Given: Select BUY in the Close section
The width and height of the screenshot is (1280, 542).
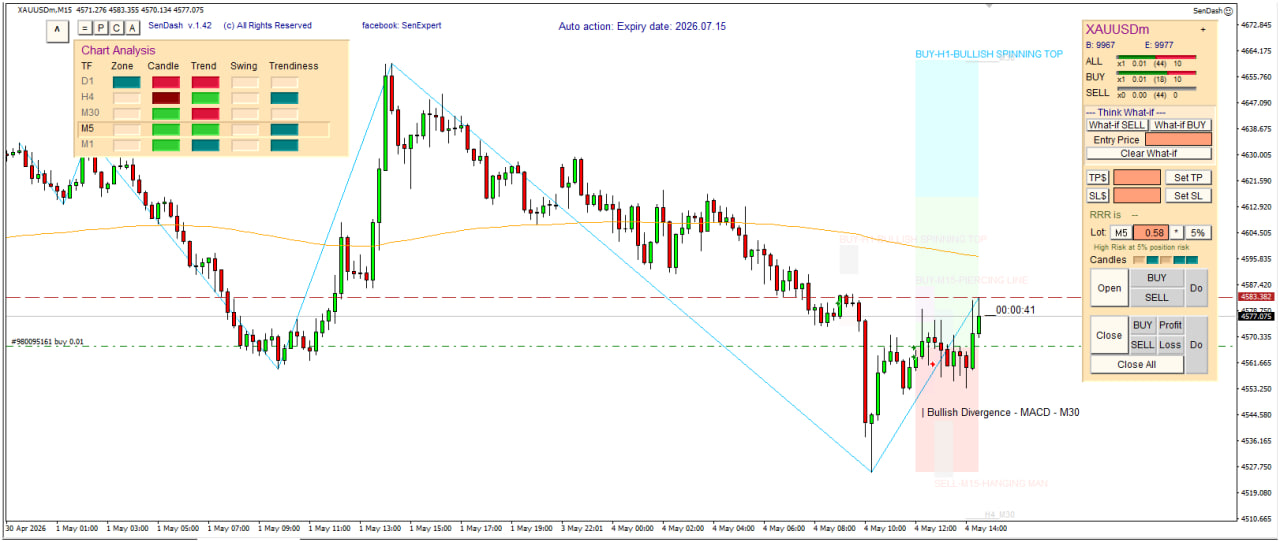Looking at the screenshot, I should pos(1142,325).
